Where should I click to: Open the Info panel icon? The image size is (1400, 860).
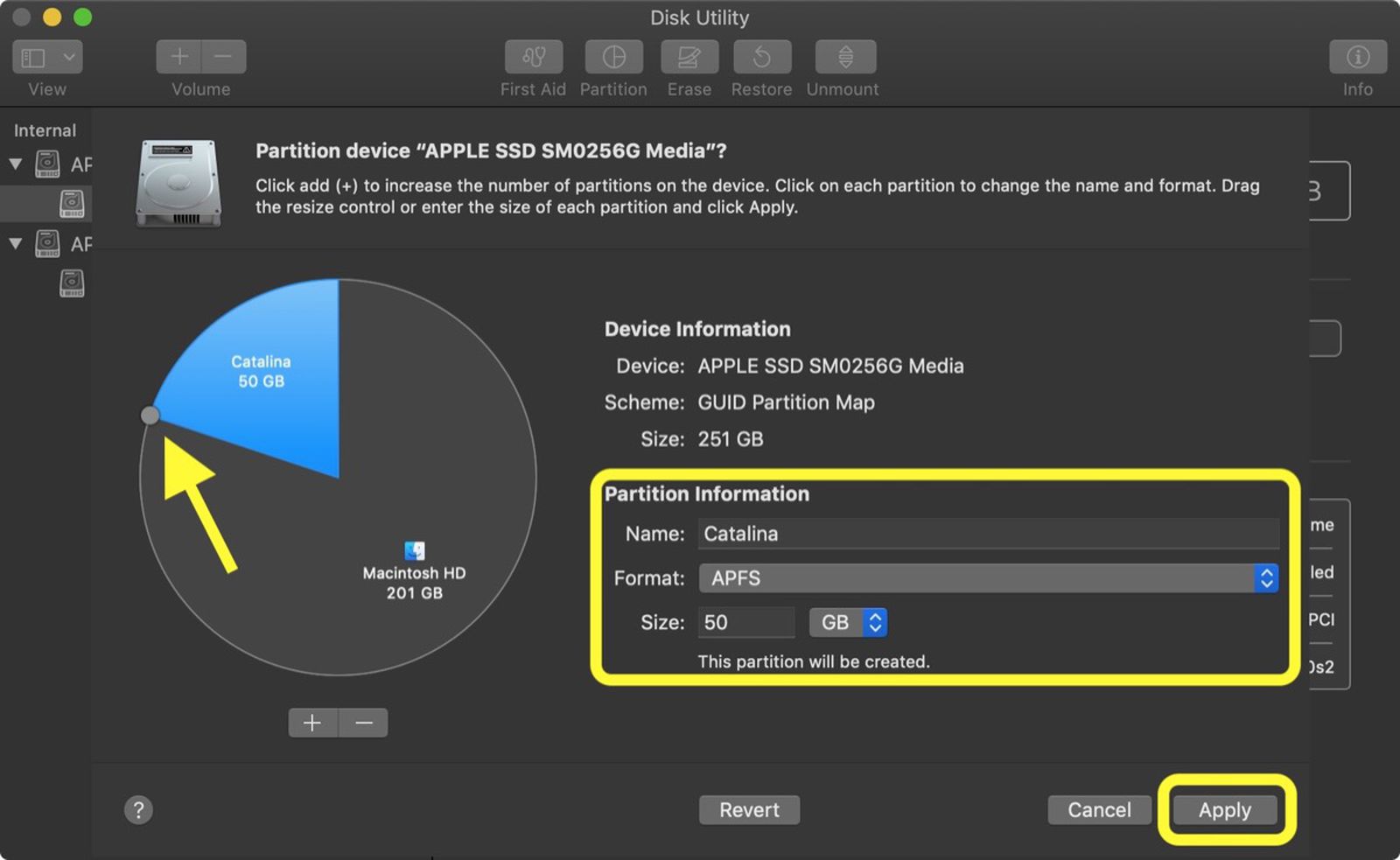point(1357,58)
